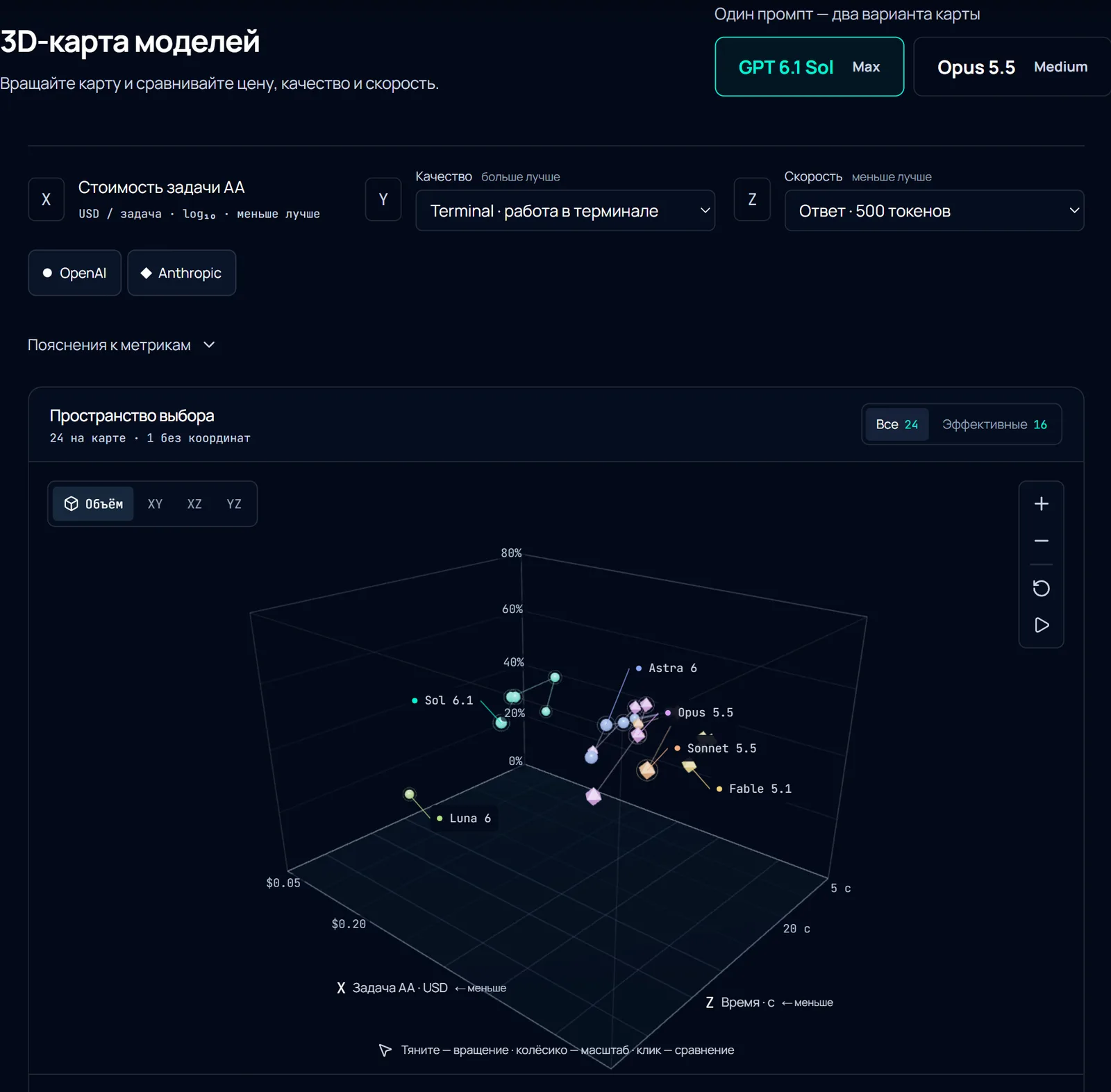Click the Luna 6 label
The height and width of the screenshot is (1092, 1111).
pyautogui.click(x=465, y=818)
